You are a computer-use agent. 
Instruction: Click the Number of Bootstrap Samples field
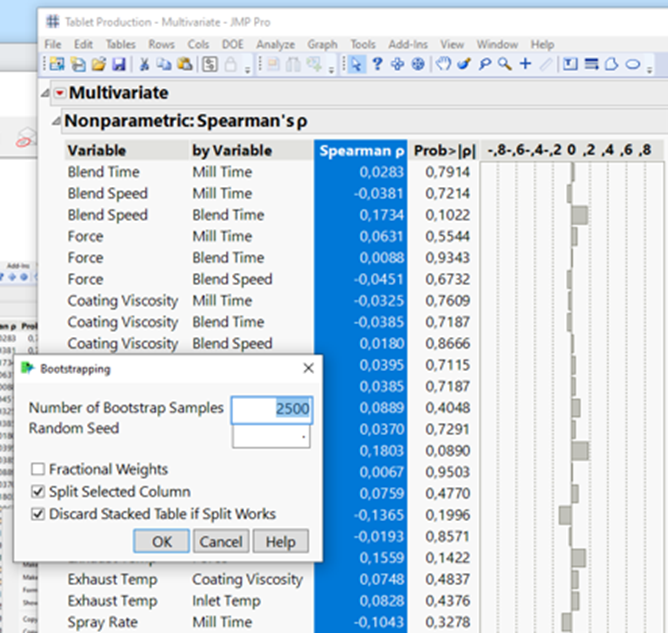[x=272, y=409]
